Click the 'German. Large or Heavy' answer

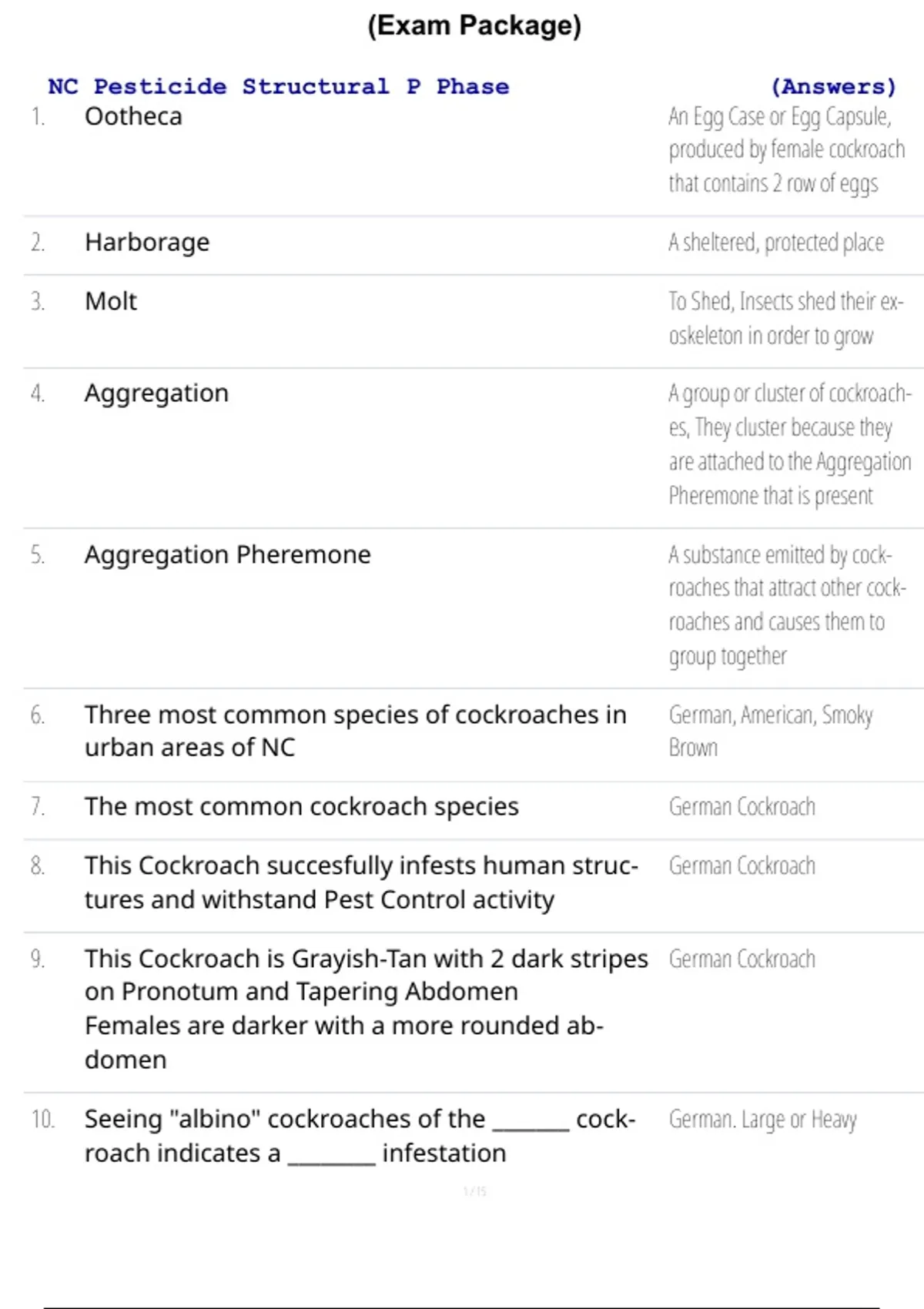[762, 1120]
